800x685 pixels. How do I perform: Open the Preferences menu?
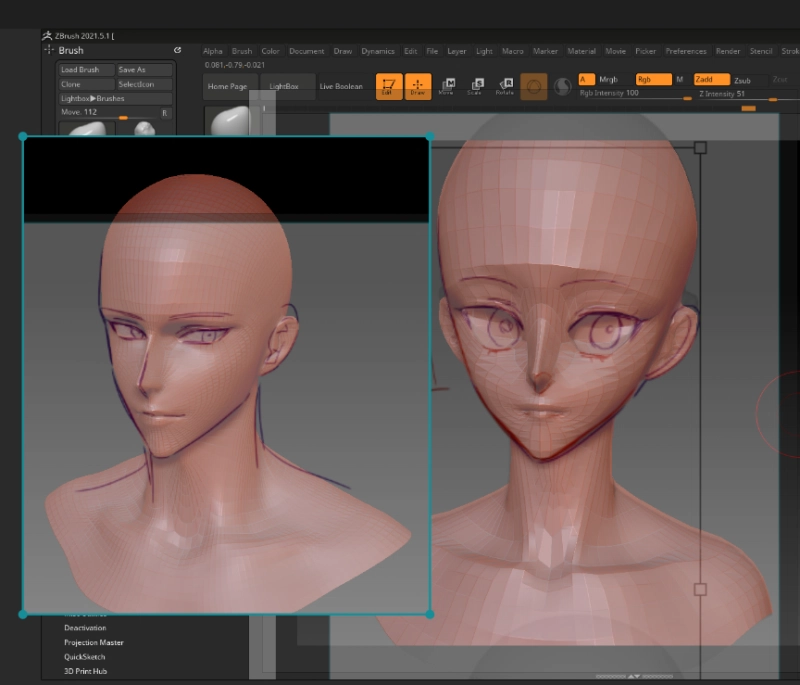(x=685, y=51)
